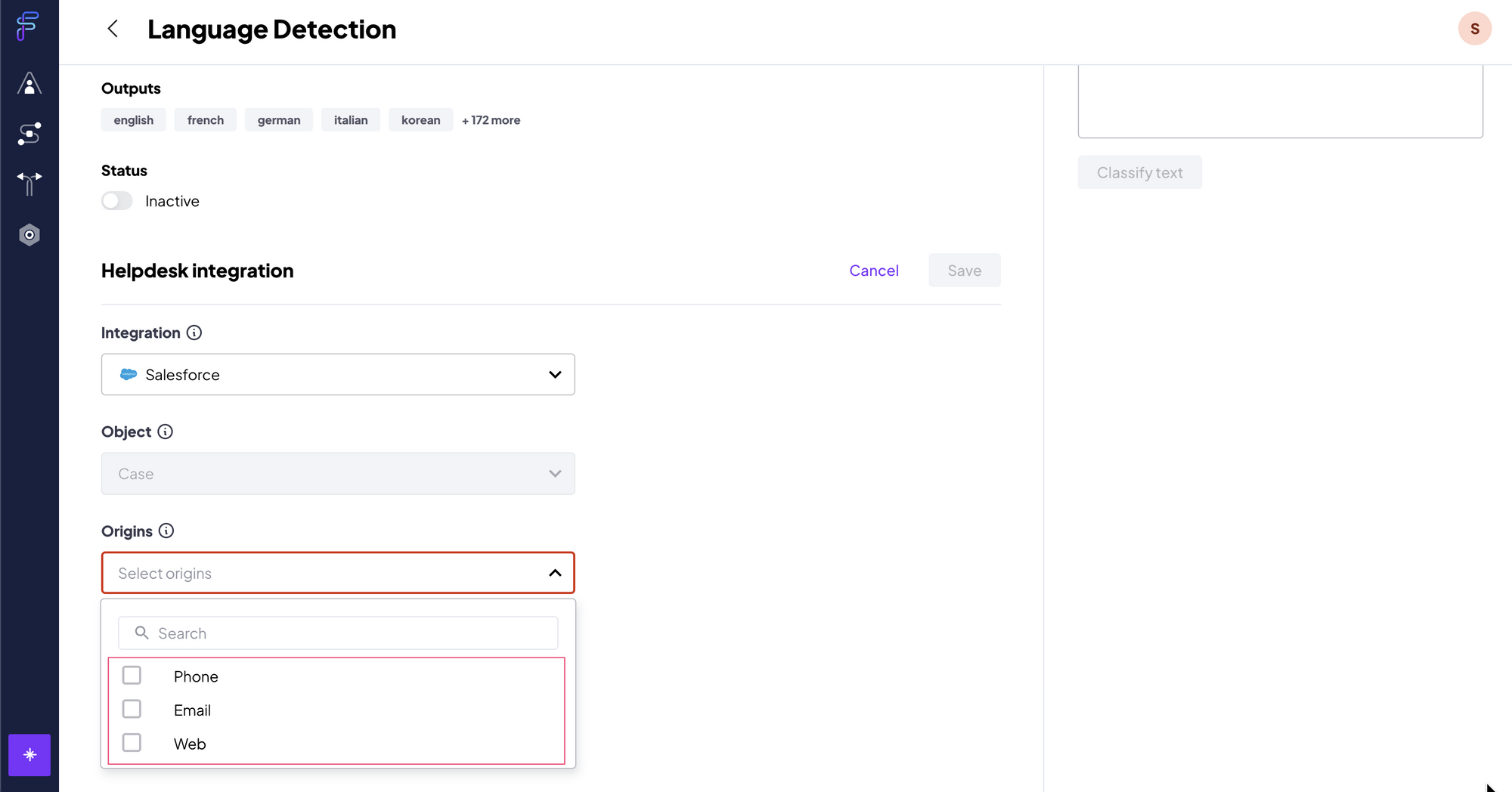Click the app logo in the sidebar
The image size is (1512, 792).
pyautogui.click(x=28, y=26)
